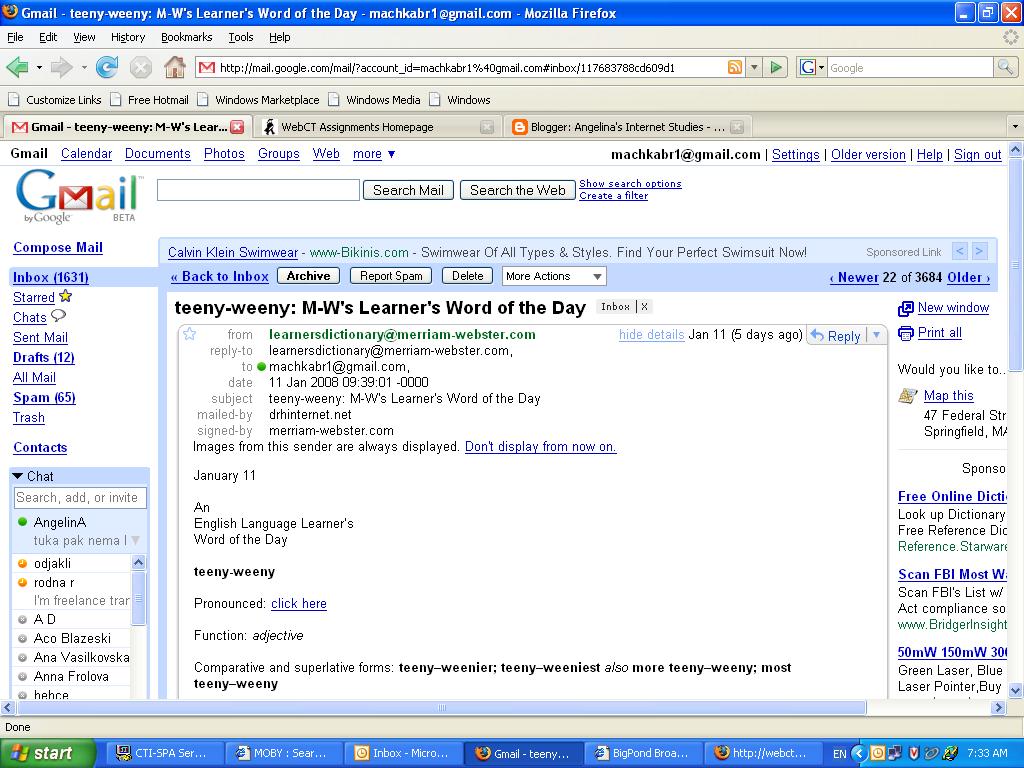Click the horizontal scrollbar

tap(441, 707)
